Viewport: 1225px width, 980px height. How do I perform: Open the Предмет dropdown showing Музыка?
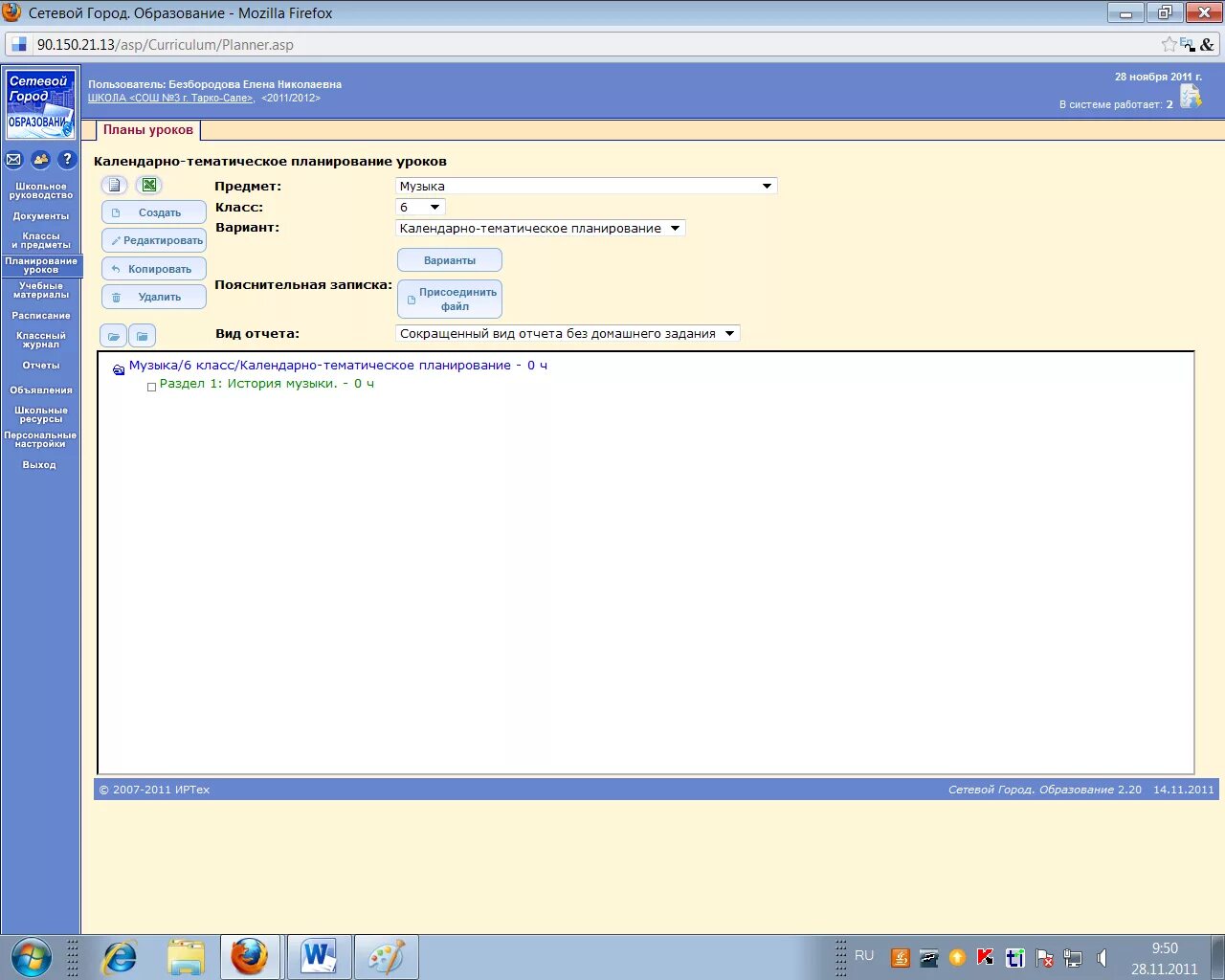pos(586,186)
